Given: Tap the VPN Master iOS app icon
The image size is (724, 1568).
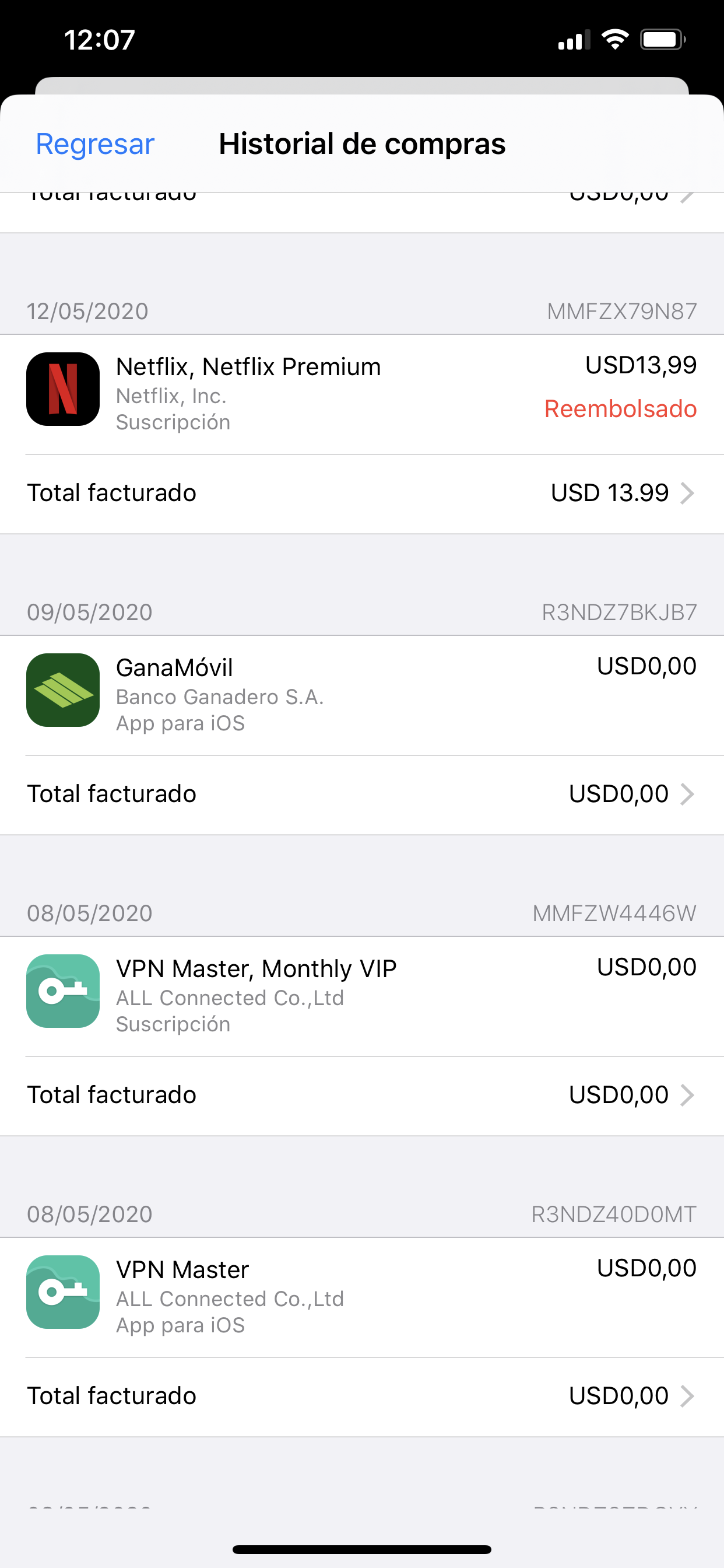Looking at the screenshot, I should point(63,1291).
